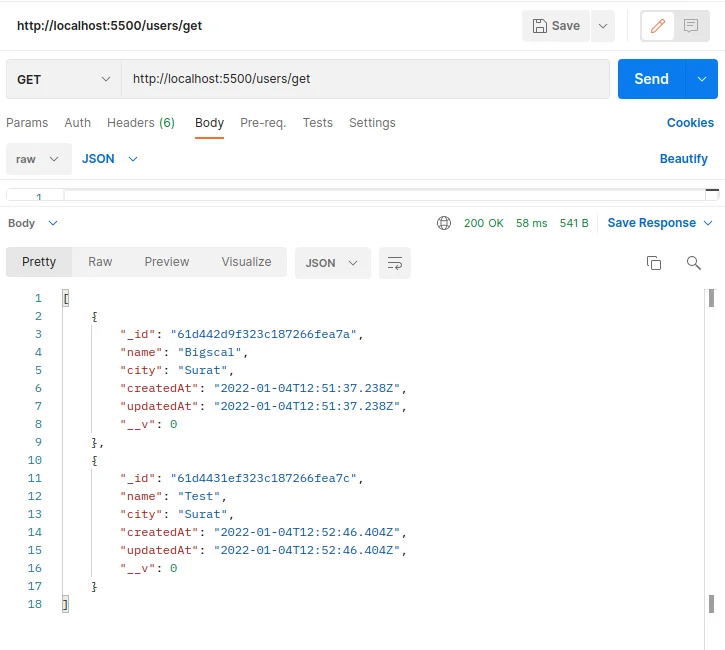Screen dimensions: 725x650
Task: Switch to the Headers (6) tab
Action: pyautogui.click(x=141, y=123)
